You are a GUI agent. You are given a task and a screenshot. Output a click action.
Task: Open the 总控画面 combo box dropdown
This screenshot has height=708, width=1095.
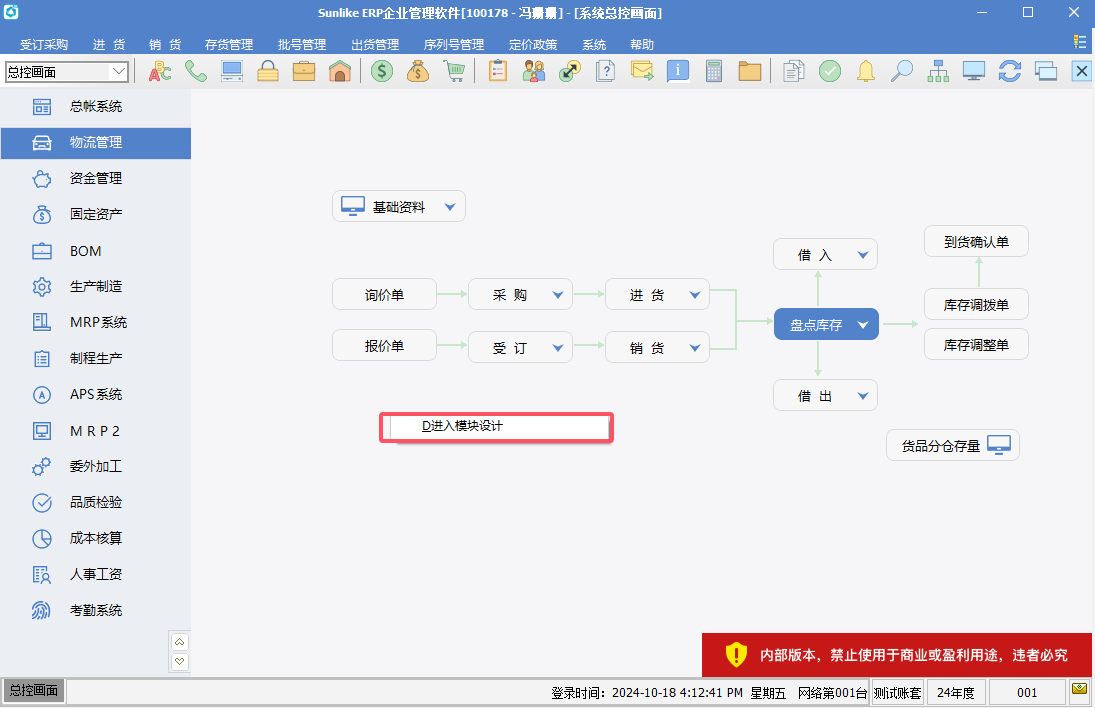point(119,71)
